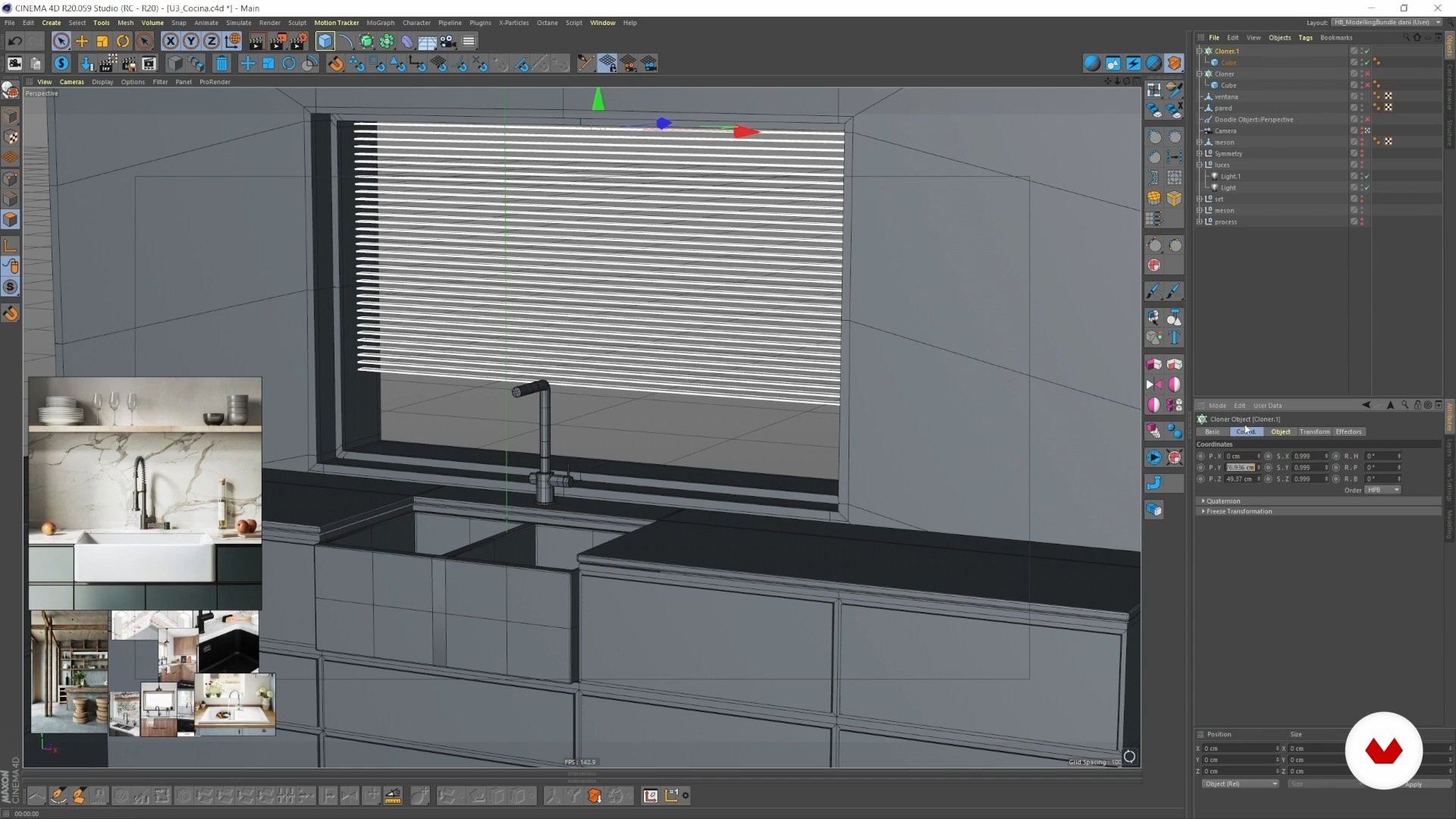Select the Move tool in top toolbar

click(x=82, y=41)
